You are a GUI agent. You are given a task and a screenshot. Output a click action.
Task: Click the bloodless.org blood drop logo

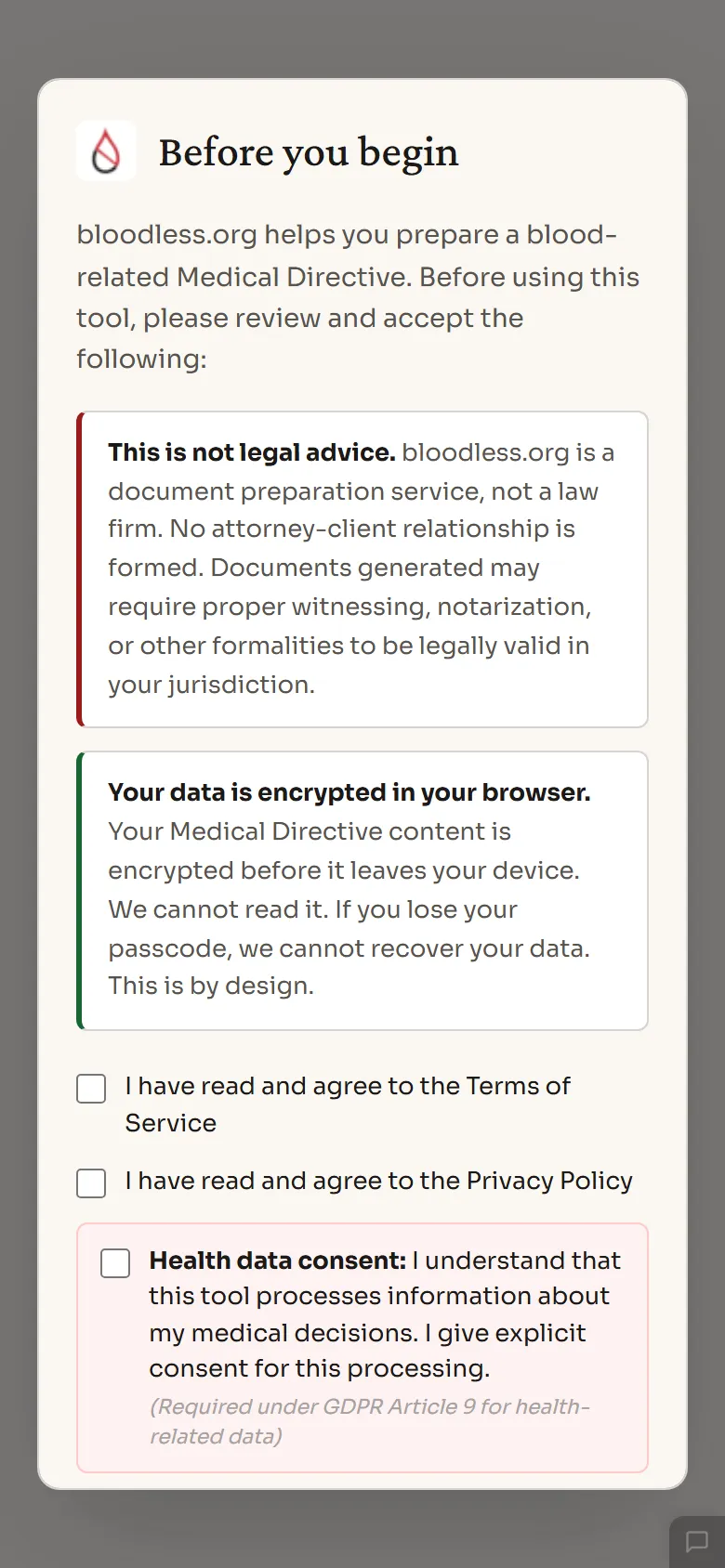pos(106,150)
